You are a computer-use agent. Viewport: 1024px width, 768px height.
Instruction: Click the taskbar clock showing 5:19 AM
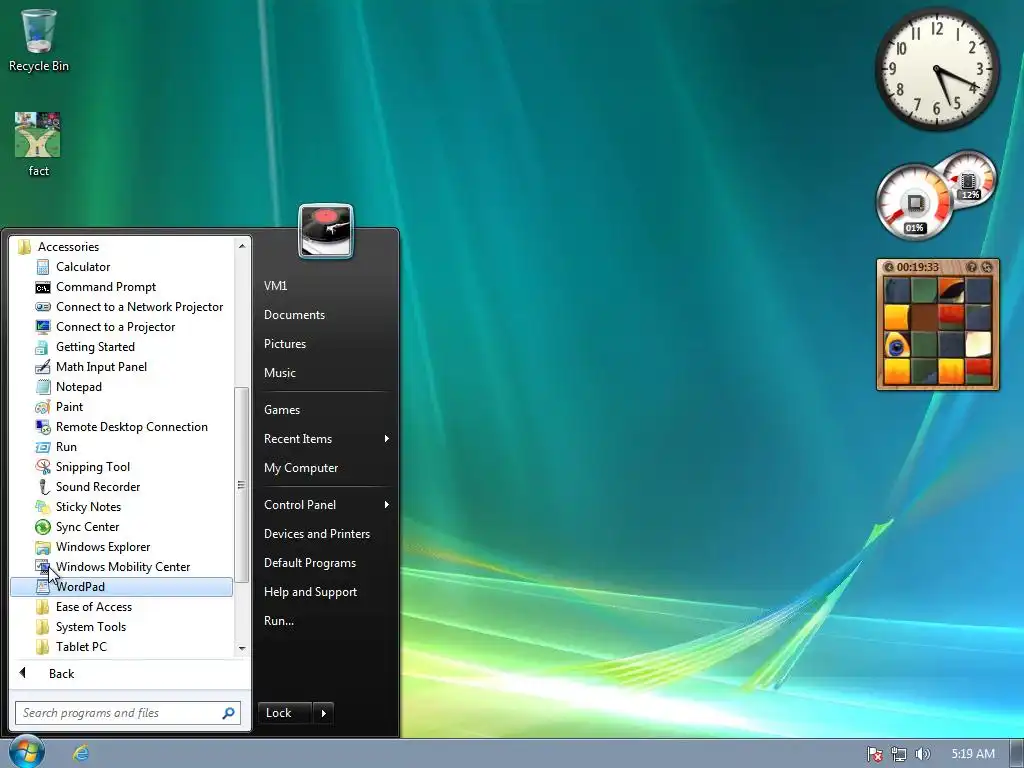point(973,754)
